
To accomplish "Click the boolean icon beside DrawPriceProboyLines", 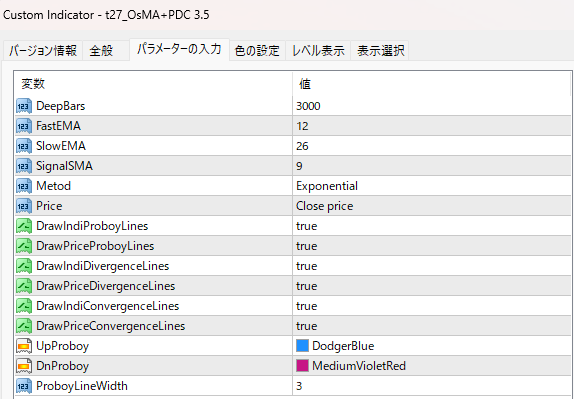I will click(x=24, y=246).
